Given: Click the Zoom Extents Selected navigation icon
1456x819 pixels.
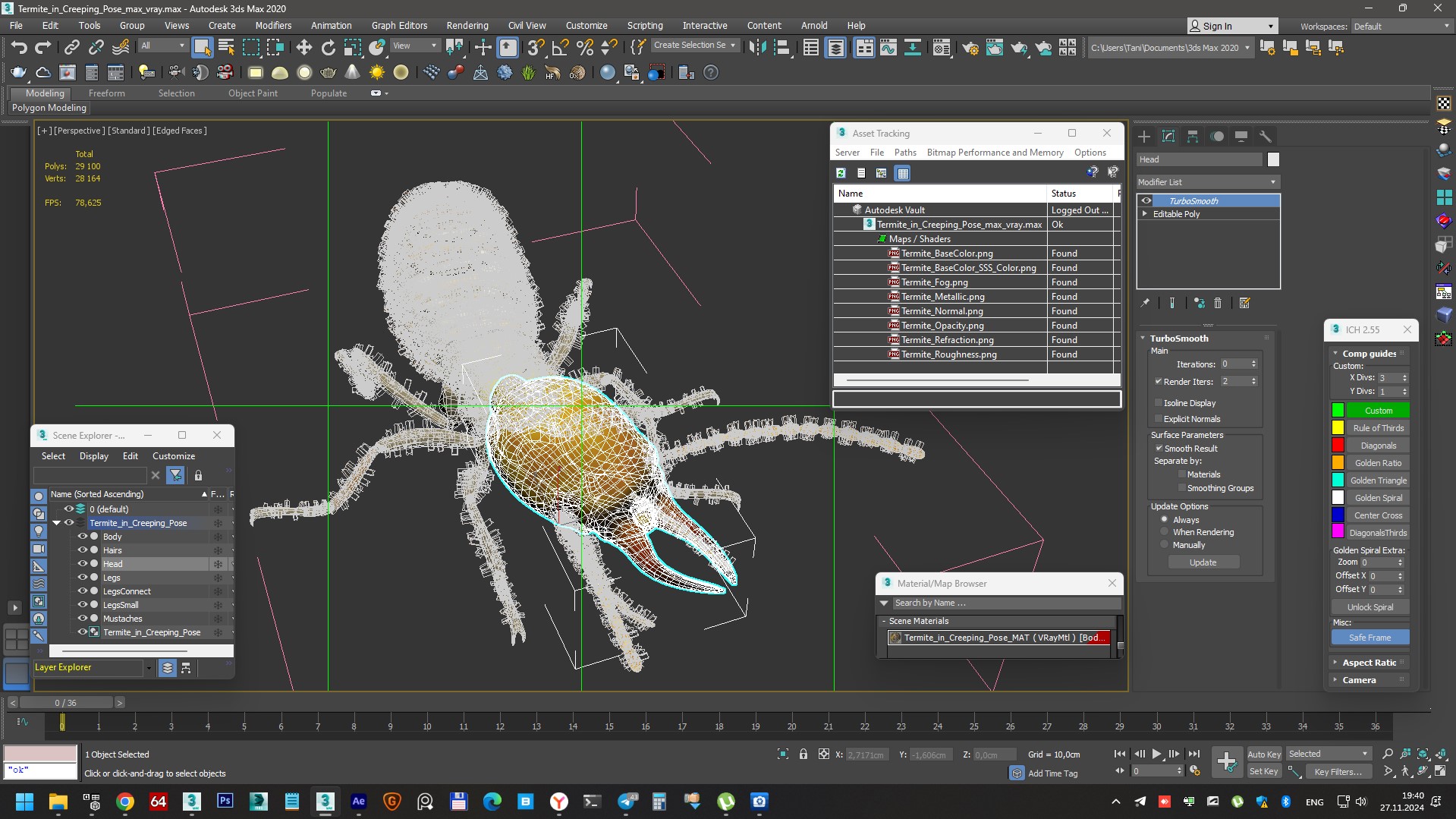Looking at the screenshot, I should pyautogui.click(x=1423, y=754).
